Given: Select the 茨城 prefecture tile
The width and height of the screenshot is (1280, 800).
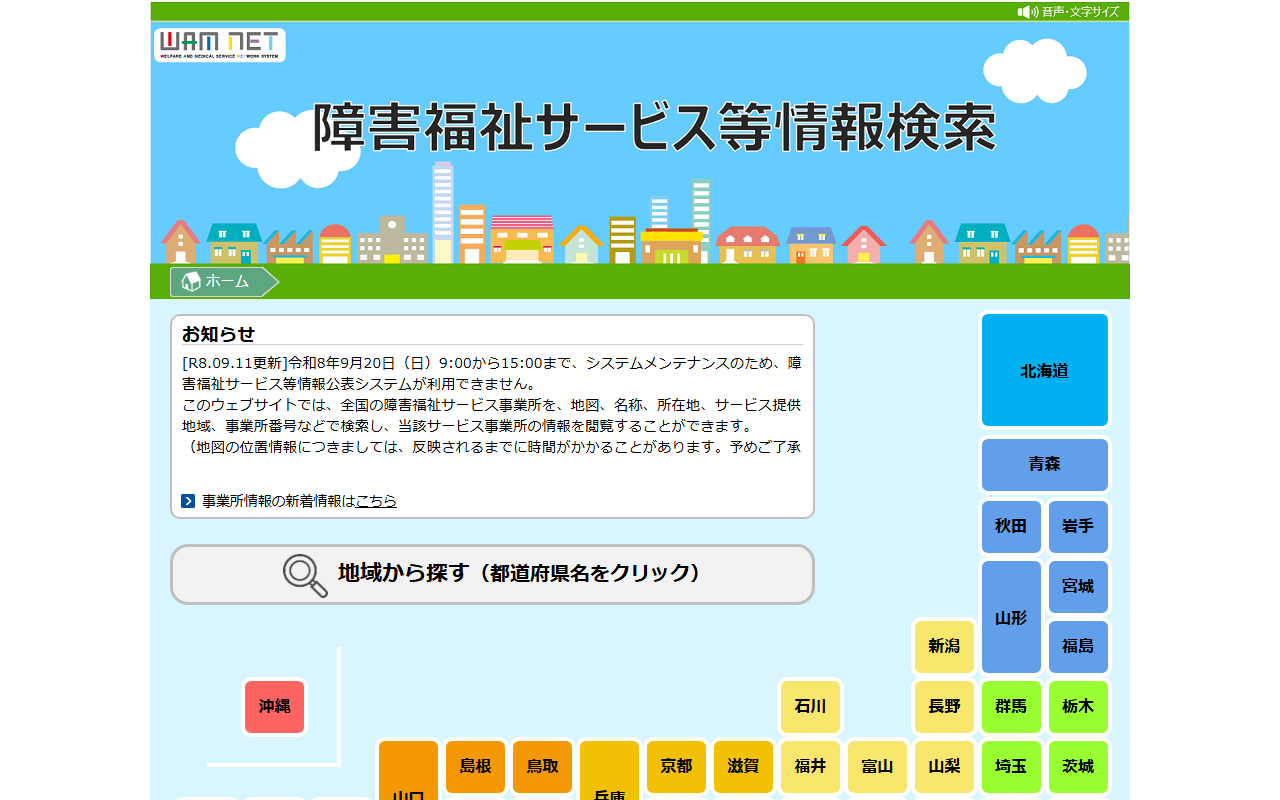Looking at the screenshot, I should (1078, 766).
